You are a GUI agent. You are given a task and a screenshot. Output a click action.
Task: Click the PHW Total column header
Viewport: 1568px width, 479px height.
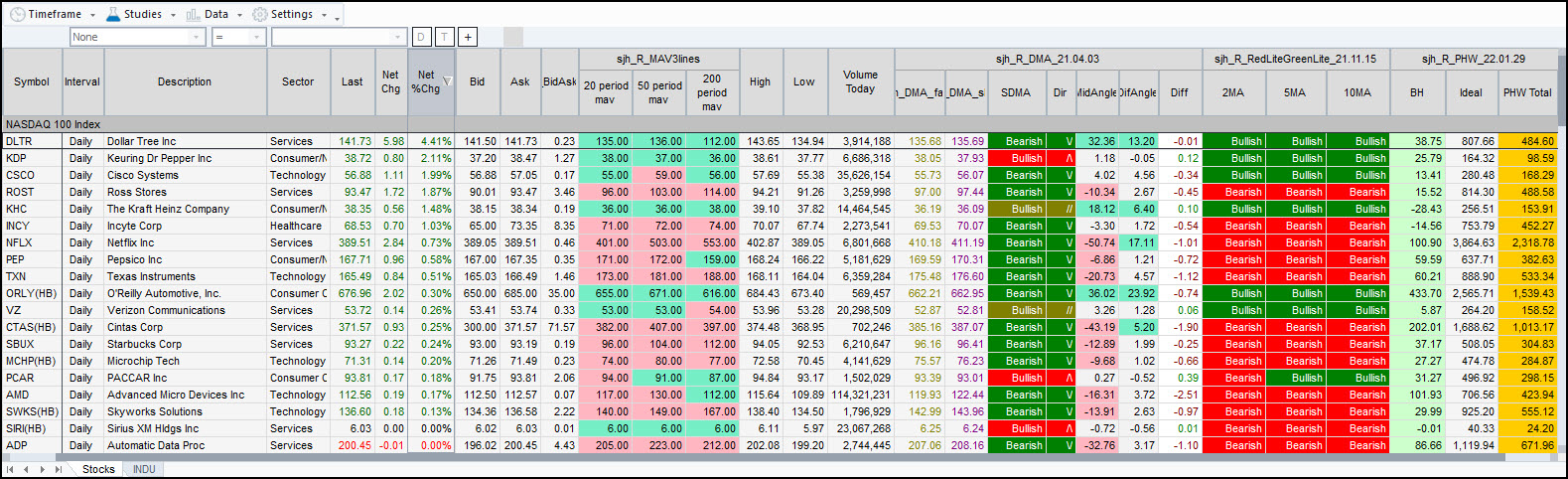1527,92
